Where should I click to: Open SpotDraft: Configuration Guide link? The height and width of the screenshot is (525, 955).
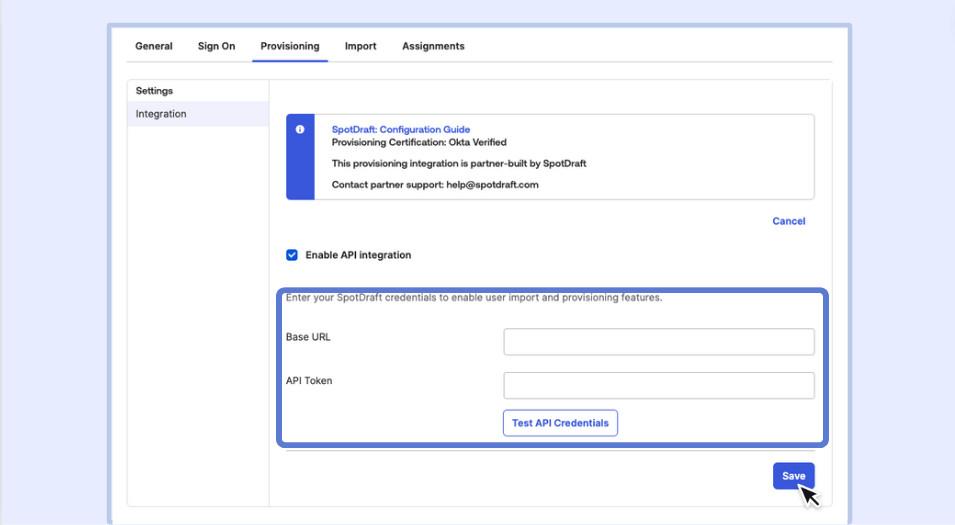tap(401, 129)
